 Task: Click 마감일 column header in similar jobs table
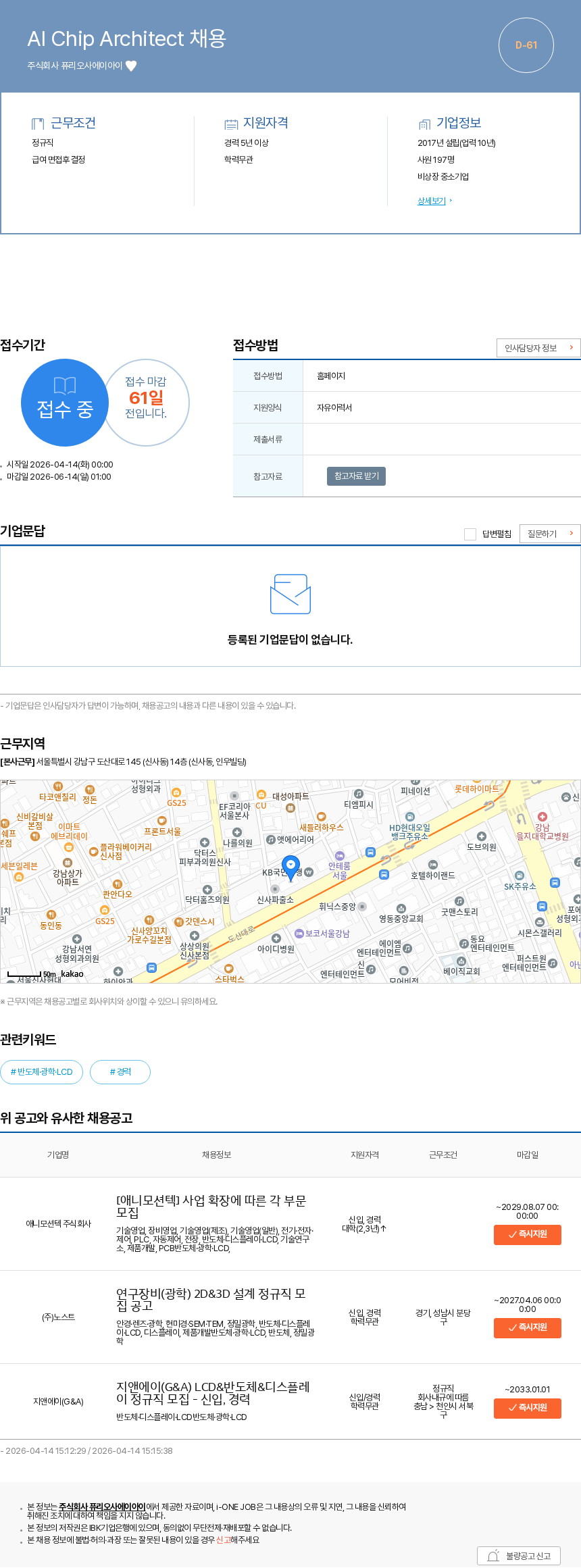click(x=528, y=1155)
